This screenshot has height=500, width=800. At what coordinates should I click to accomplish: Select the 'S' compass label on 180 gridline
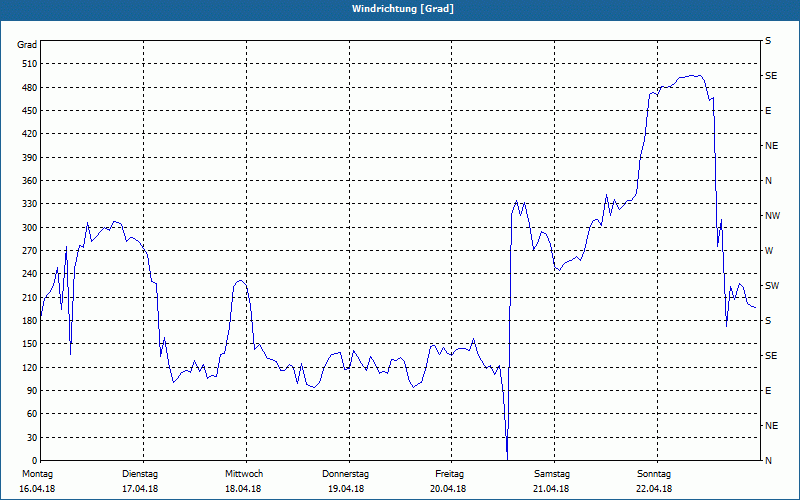tap(768, 321)
